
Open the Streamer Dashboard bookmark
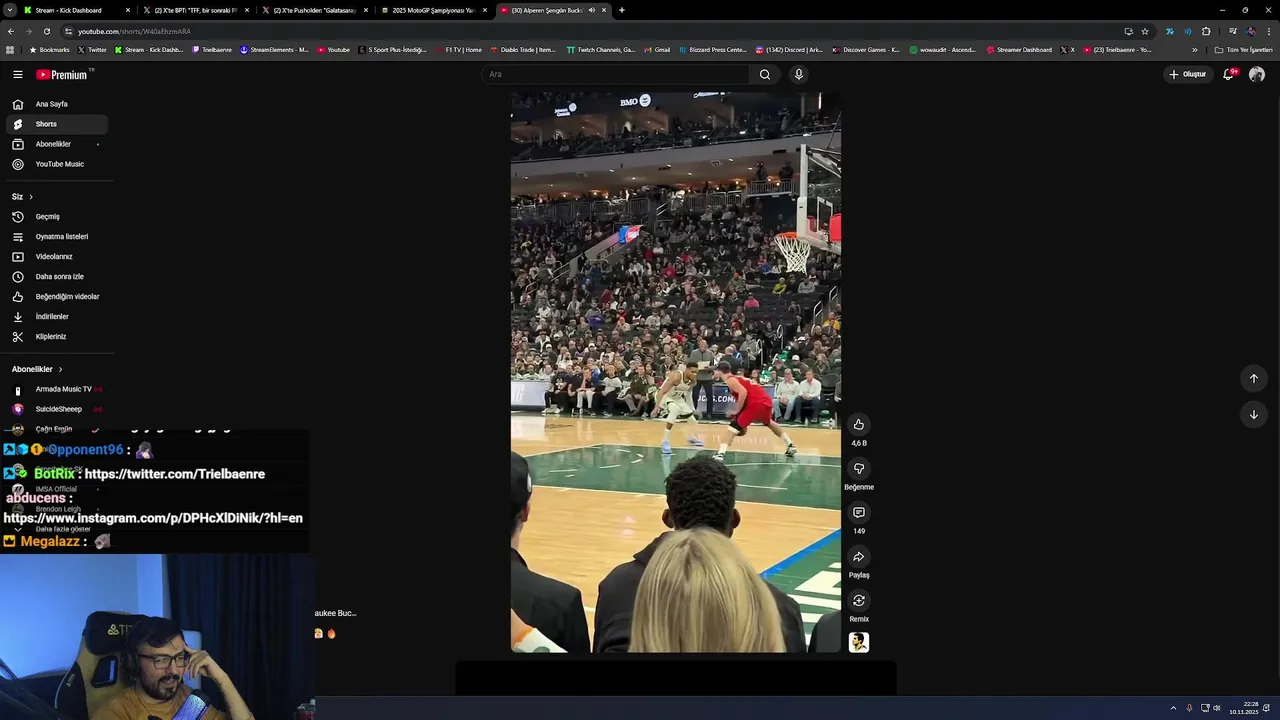pyautogui.click(x=1019, y=50)
